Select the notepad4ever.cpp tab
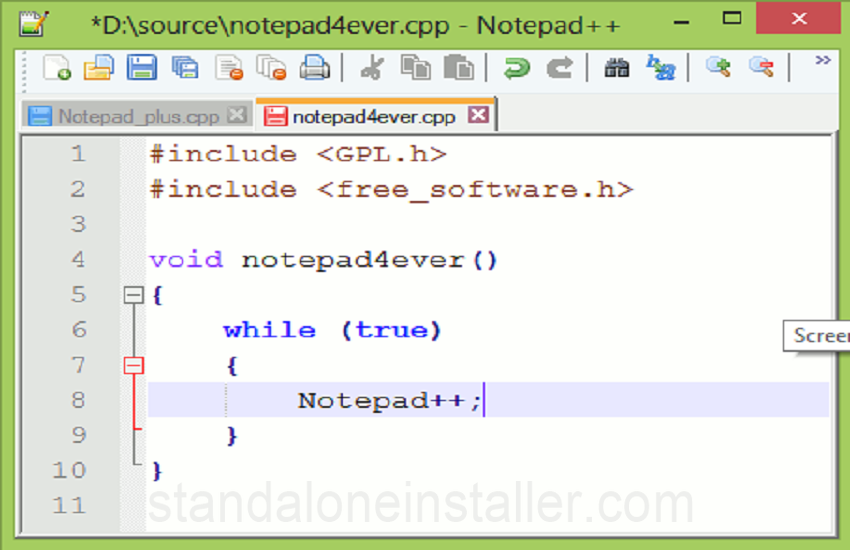The width and height of the screenshot is (850, 550). click(374, 116)
